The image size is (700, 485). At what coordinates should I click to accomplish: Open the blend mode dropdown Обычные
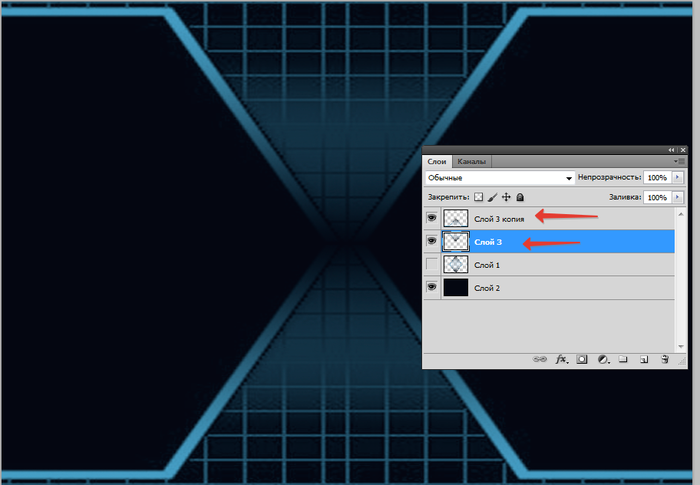[x=500, y=178]
